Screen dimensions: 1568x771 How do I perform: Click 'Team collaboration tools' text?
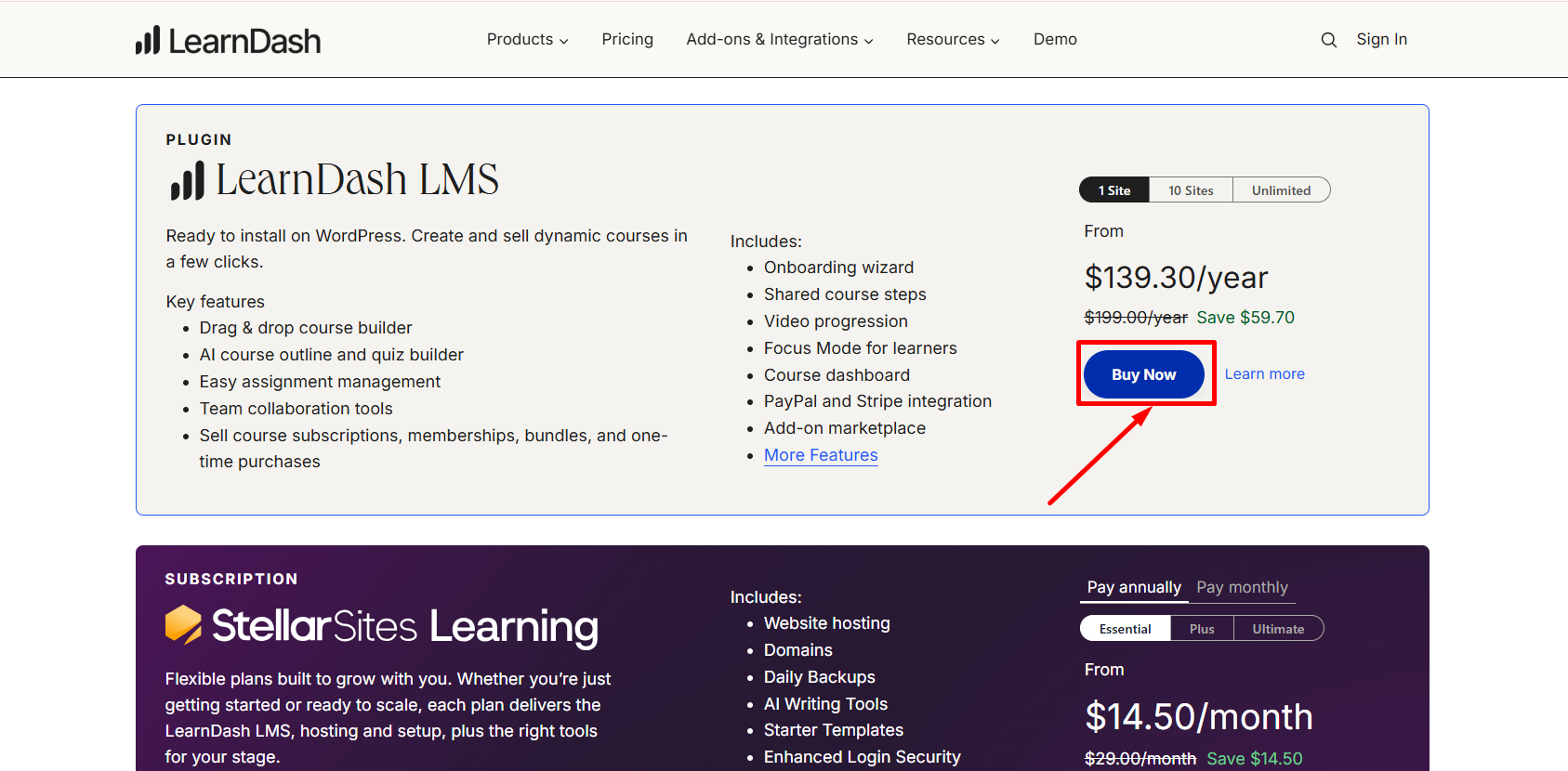click(x=296, y=409)
